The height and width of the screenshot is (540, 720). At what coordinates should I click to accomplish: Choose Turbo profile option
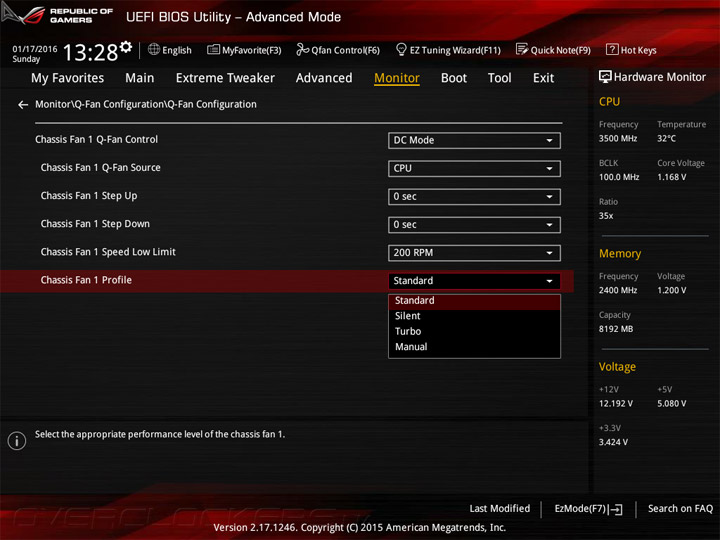coord(474,332)
